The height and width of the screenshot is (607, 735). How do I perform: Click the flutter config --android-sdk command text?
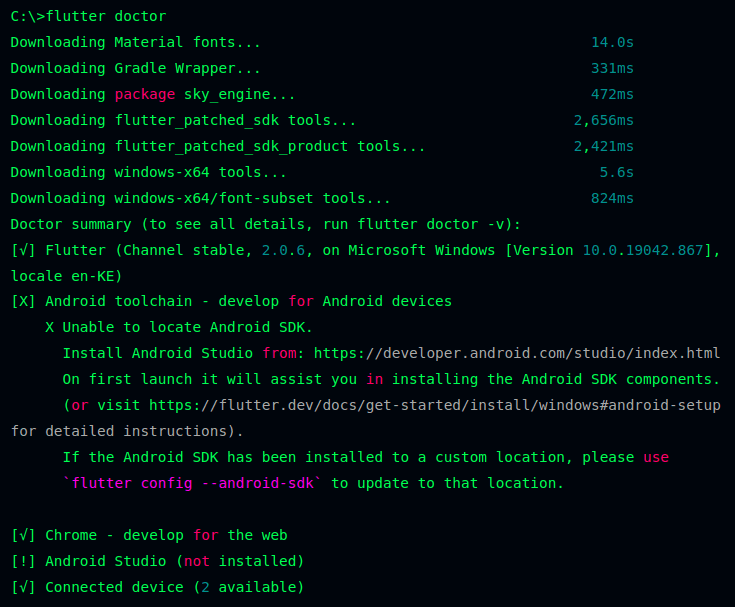tap(192, 483)
